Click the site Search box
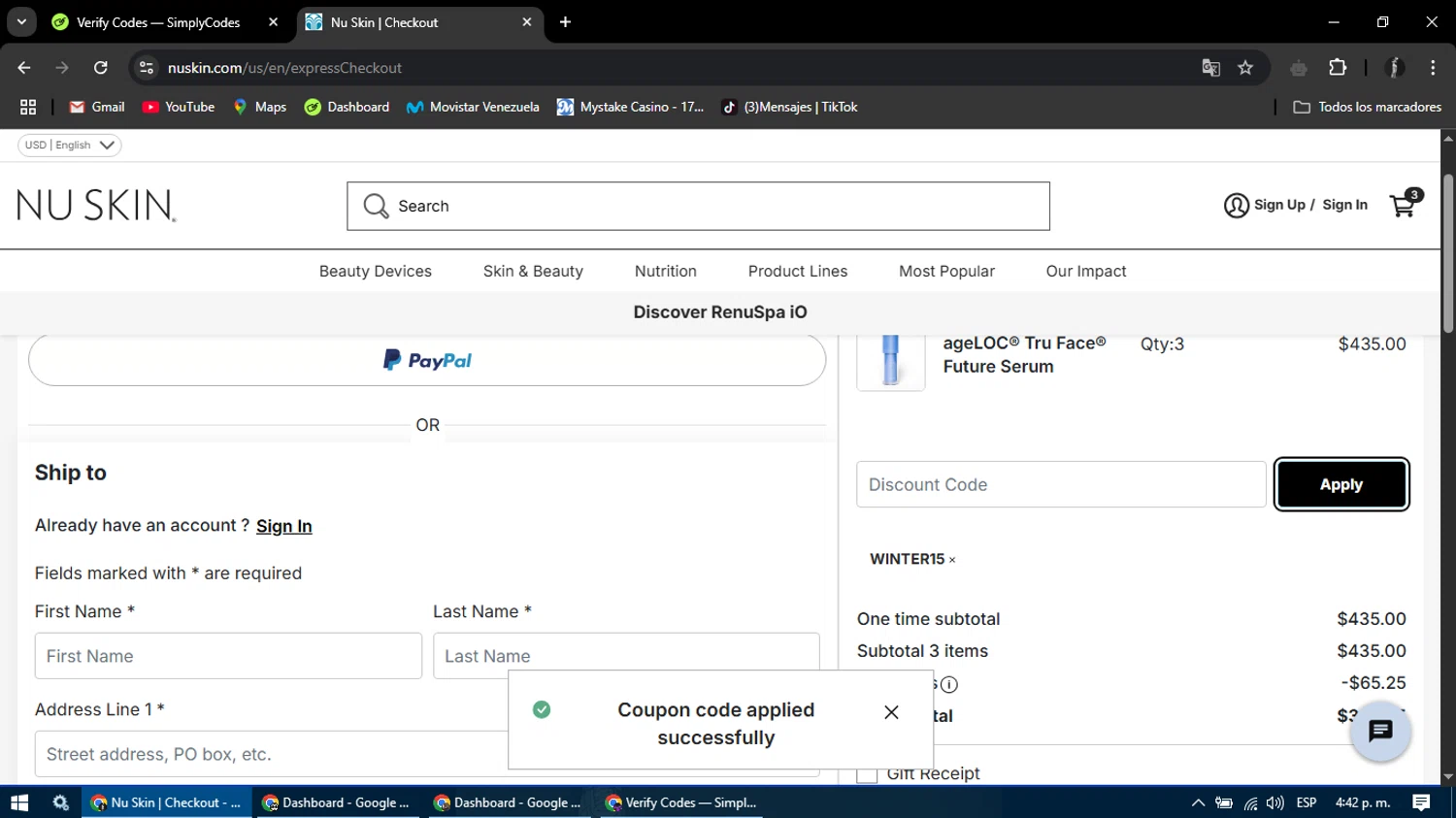1456x818 pixels. tap(698, 206)
